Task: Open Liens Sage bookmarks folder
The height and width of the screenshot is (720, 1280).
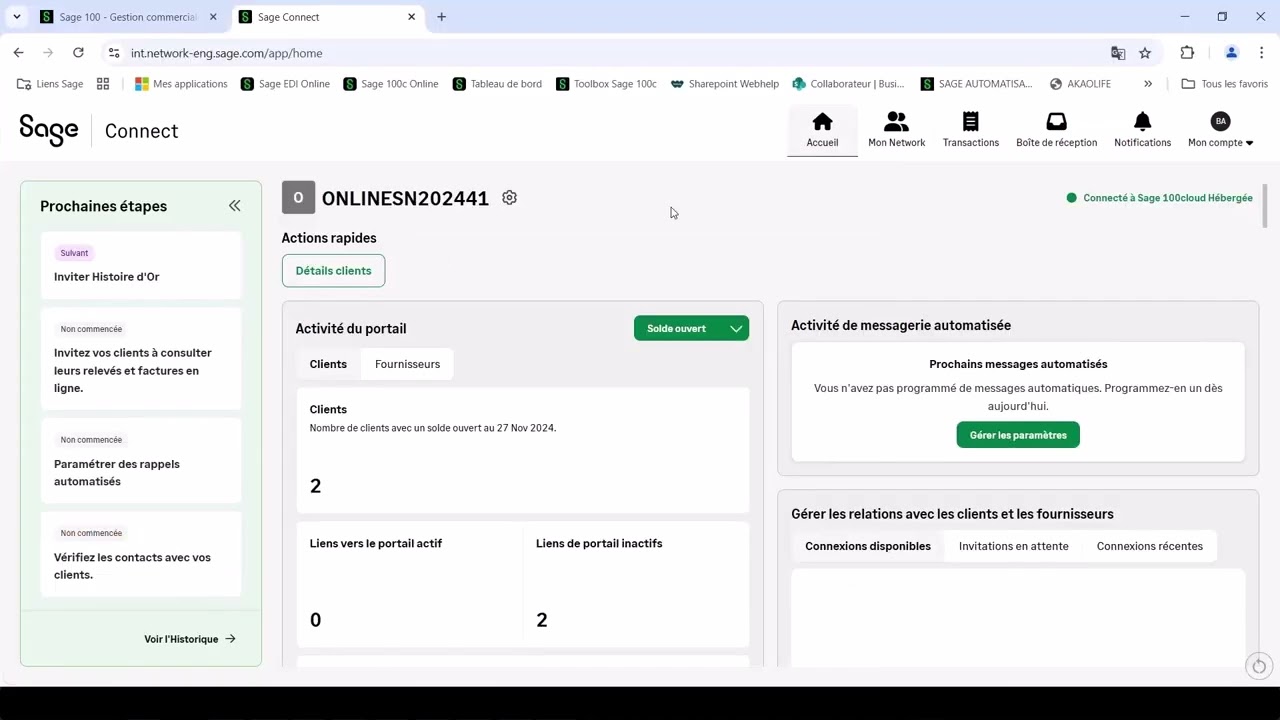Action: click(50, 84)
